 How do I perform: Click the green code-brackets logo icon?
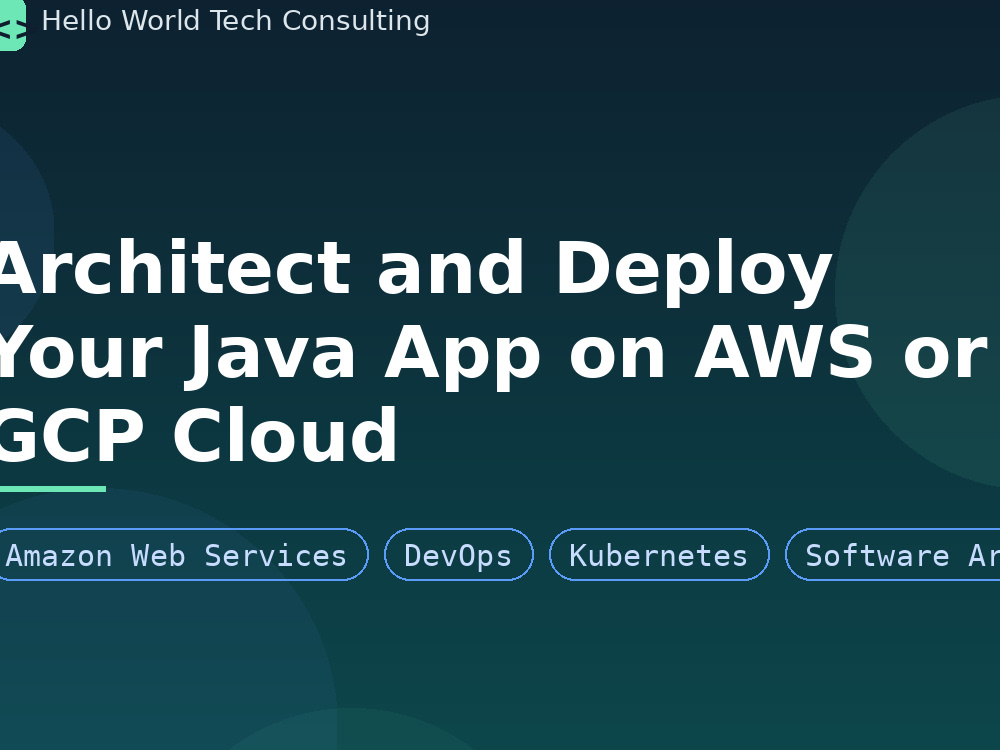tap(12, 25)
